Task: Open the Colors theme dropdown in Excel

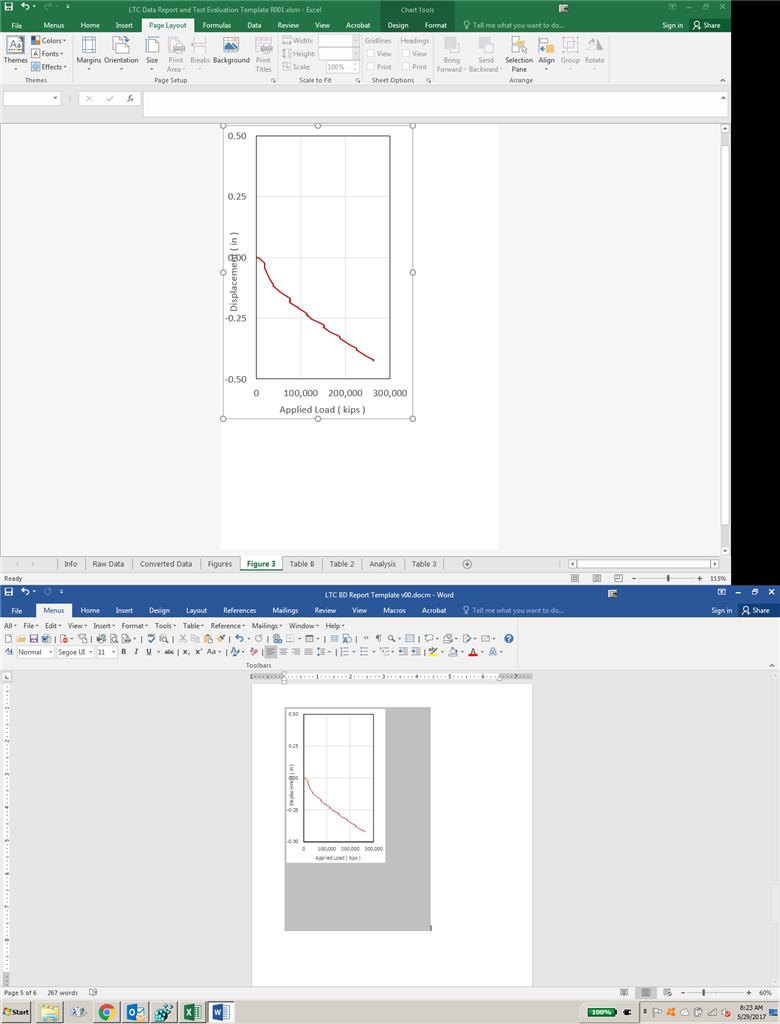Action: coord(49,40)
